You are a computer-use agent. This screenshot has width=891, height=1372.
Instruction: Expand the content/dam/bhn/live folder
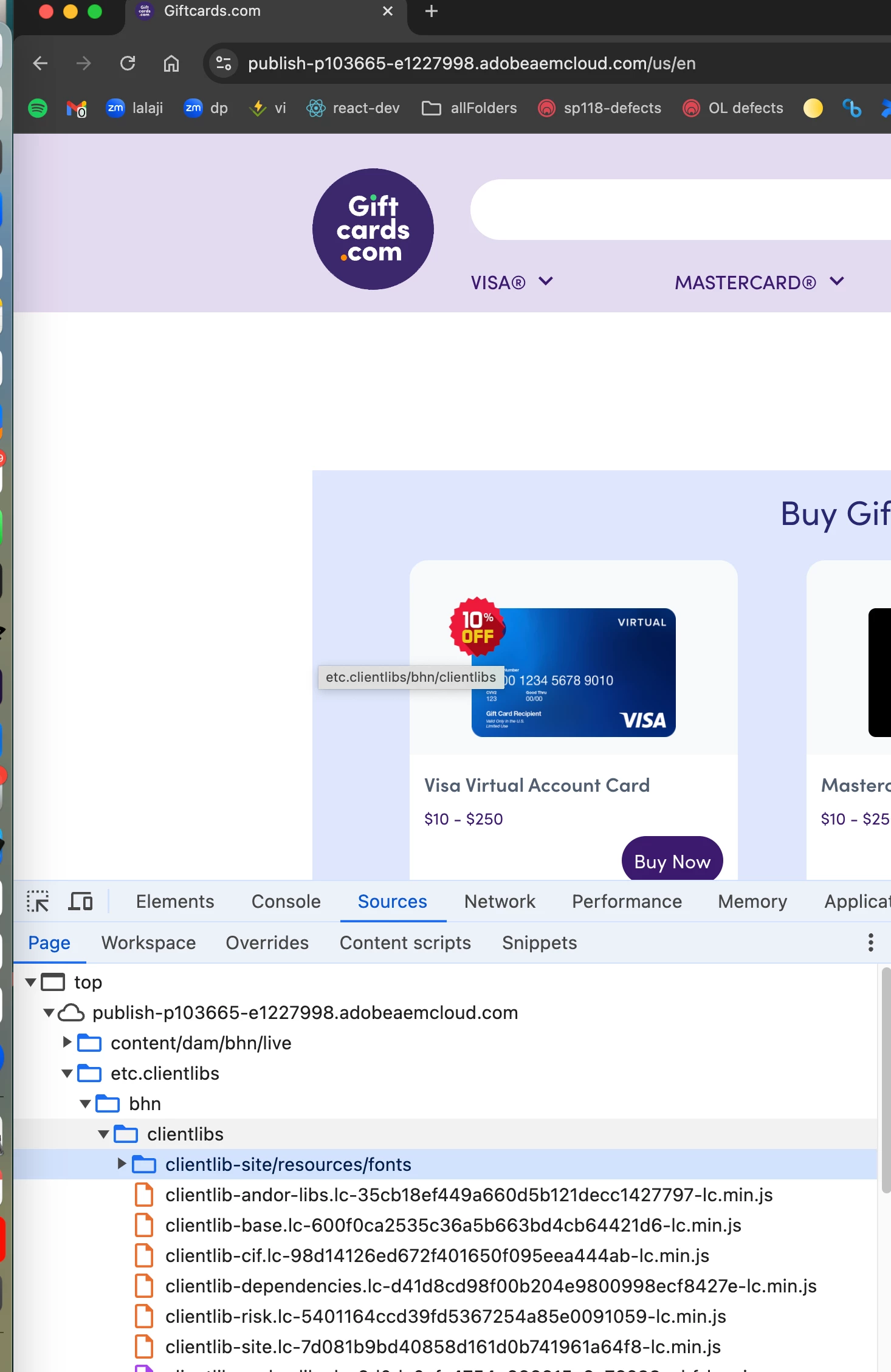pos(67,1043)
